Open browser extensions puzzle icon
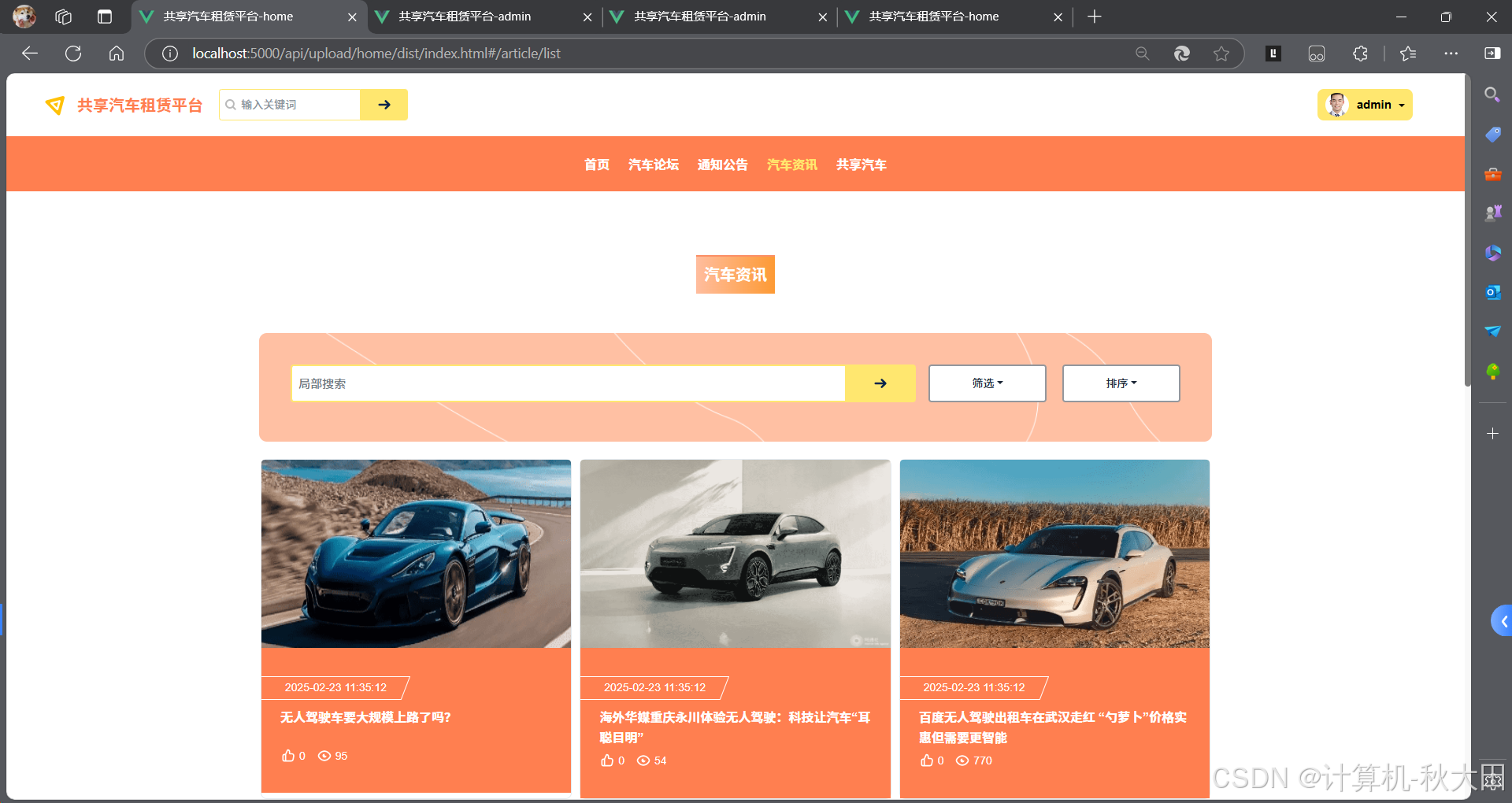Image resolution: width=1512 pixels, height=803 pixels. pyautogui.click(x=1360, y=54)
